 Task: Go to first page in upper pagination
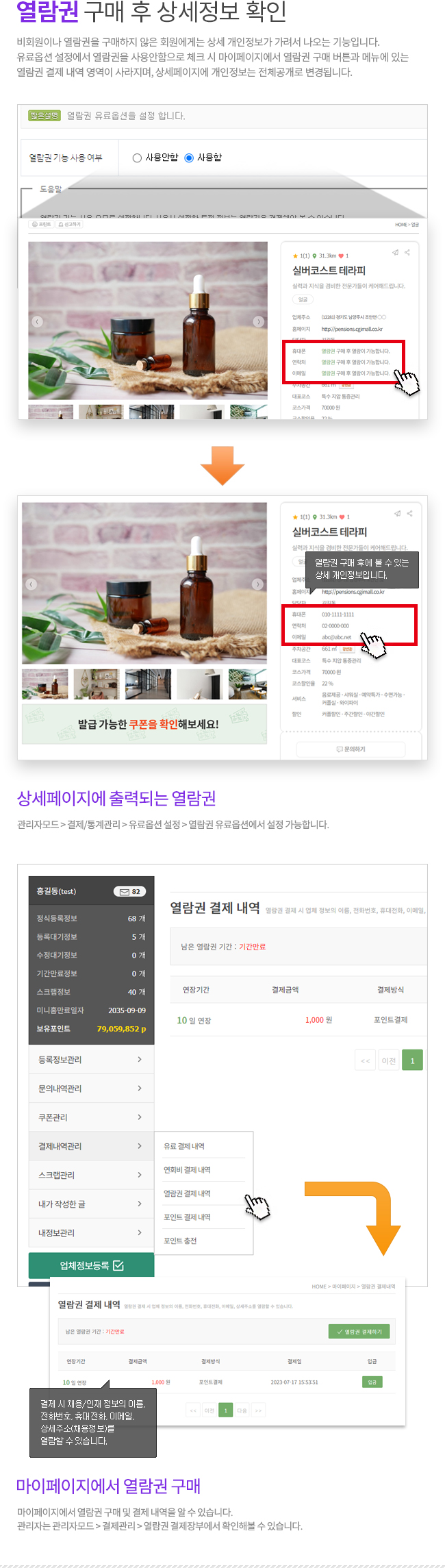click(365, 1060)
